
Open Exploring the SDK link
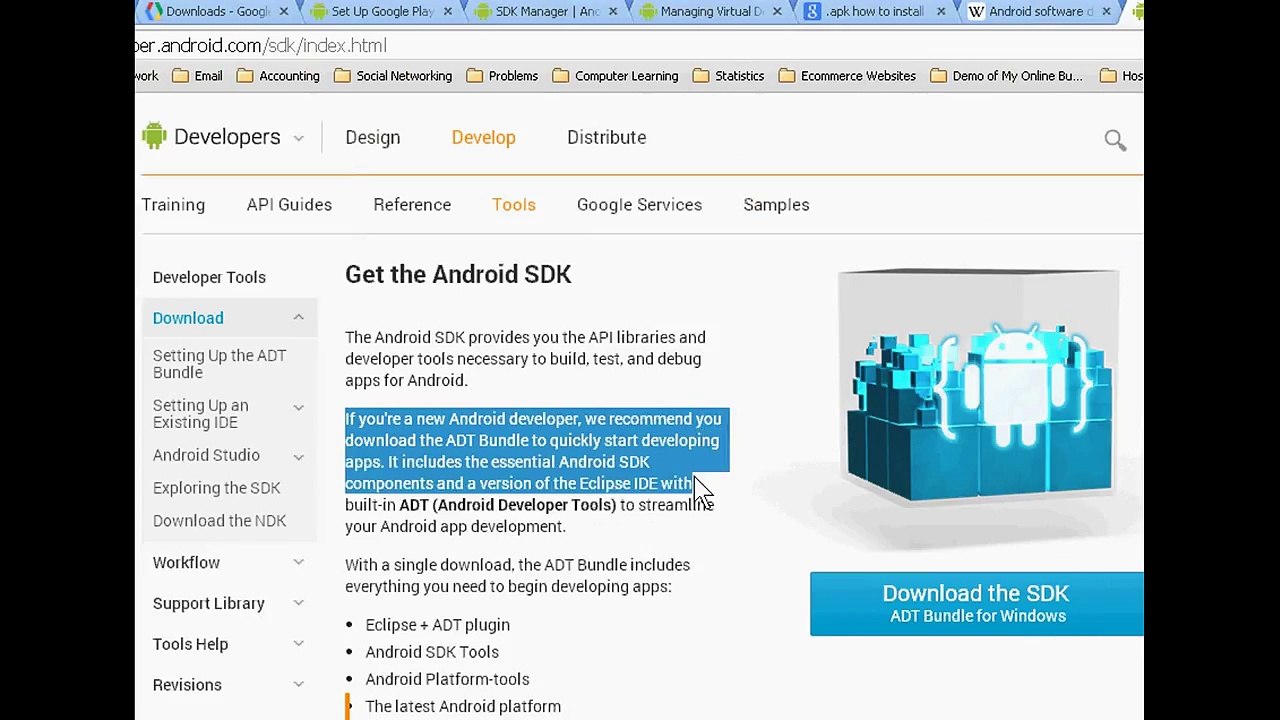[216, 488]
